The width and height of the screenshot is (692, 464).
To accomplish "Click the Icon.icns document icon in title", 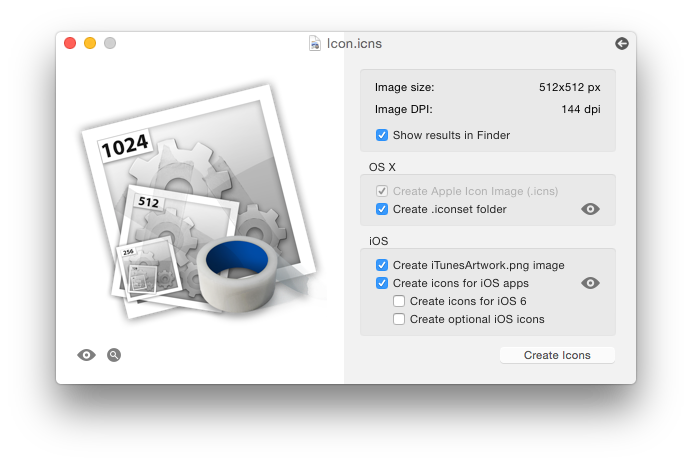I will point(315,43).
